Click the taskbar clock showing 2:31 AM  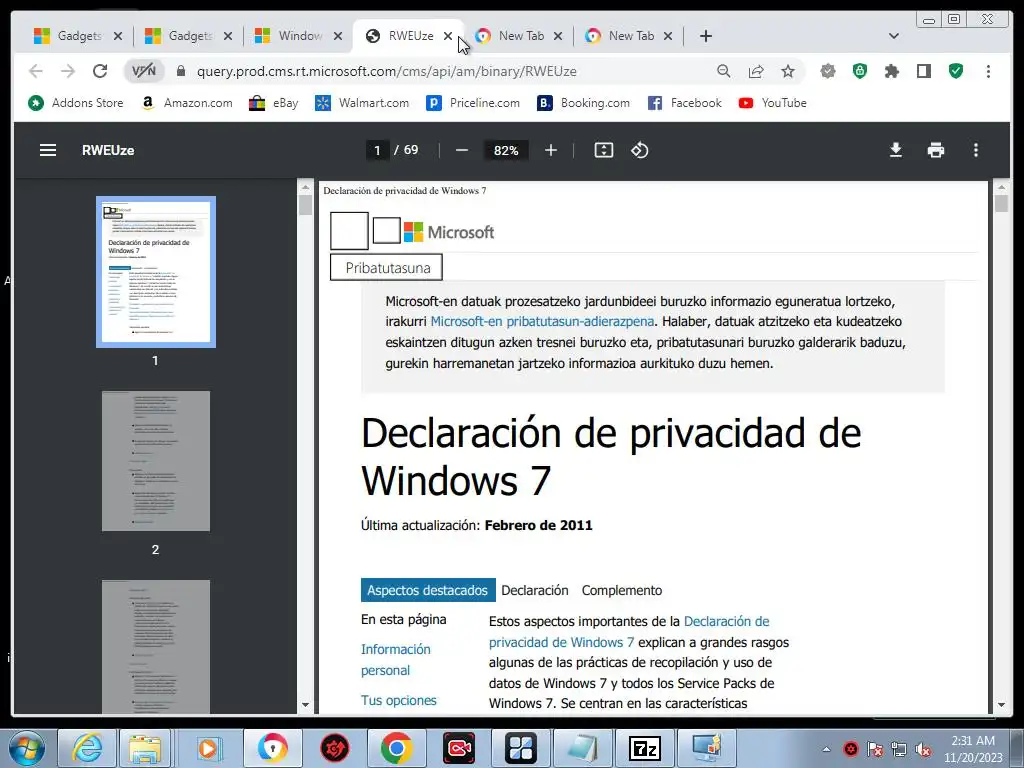click(x=973, y=749)
